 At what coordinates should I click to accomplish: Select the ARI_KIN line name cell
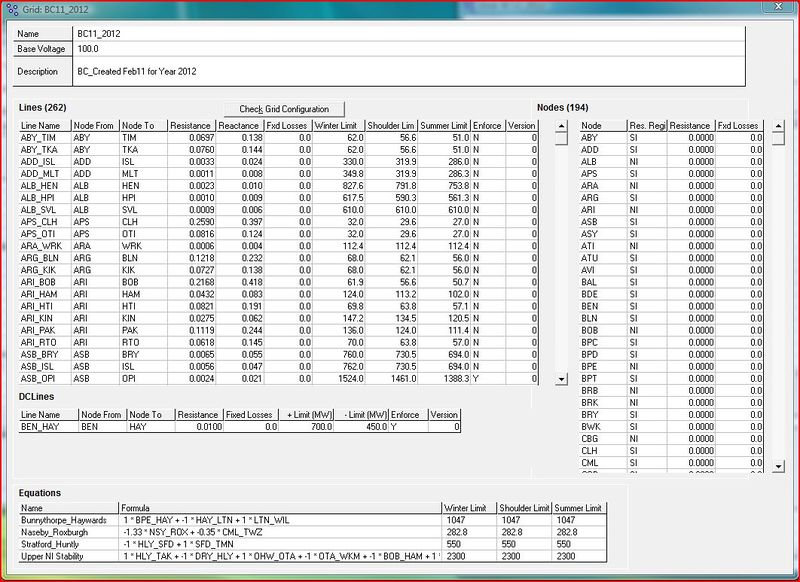click(44, 318)
